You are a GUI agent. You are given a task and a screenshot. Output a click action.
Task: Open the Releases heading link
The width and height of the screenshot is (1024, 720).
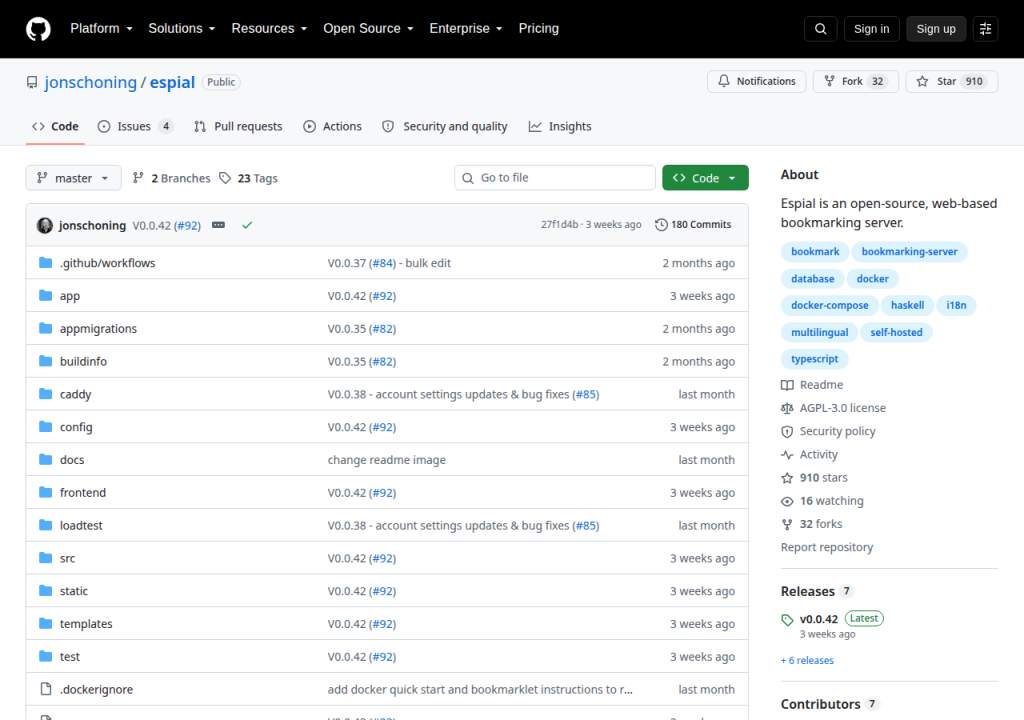pos(808,591)
